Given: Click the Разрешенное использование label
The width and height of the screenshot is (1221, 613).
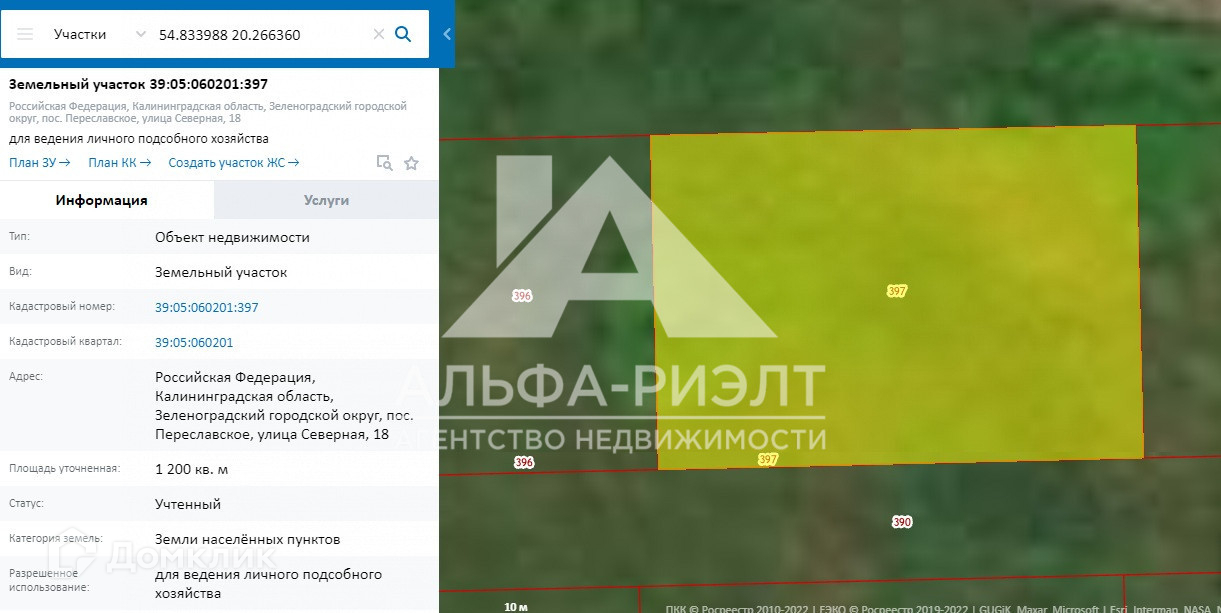Looking at the screenshot, I should [49, 580].
